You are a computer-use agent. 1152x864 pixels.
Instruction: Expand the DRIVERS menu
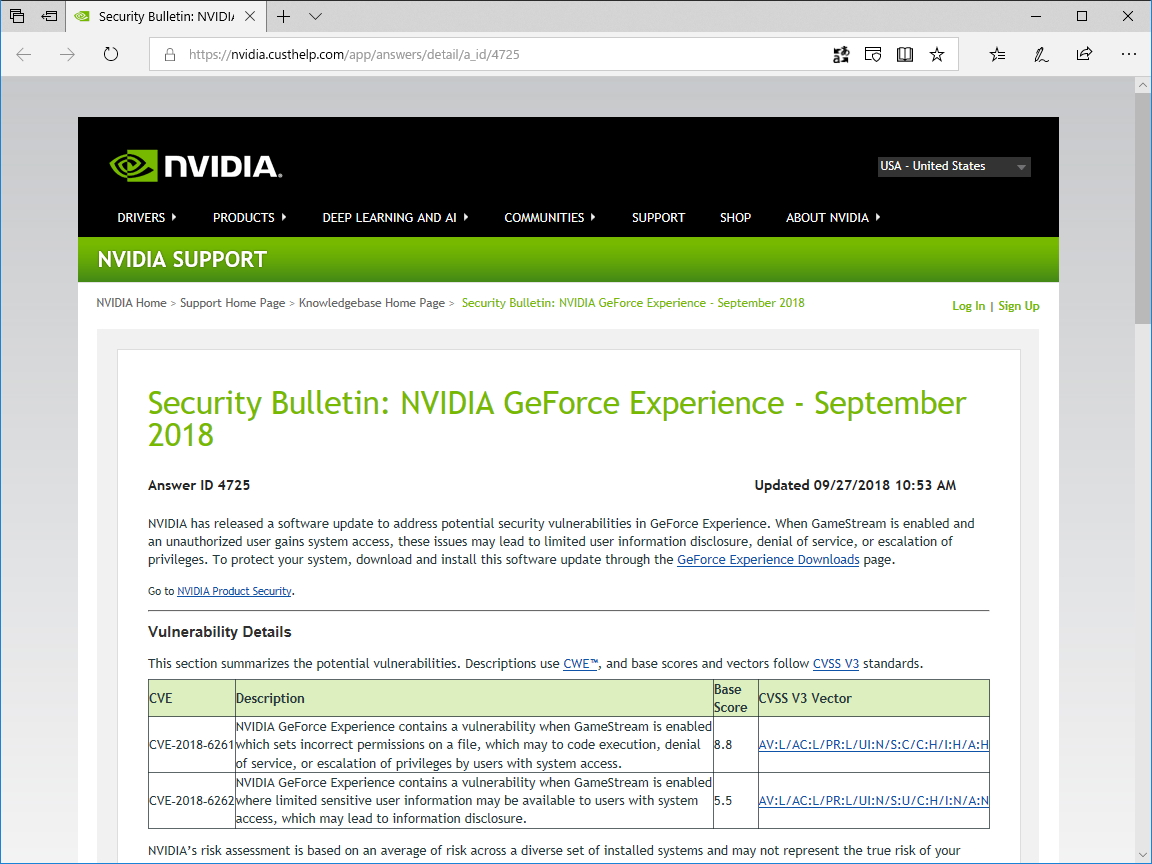(x=147, y=217)
